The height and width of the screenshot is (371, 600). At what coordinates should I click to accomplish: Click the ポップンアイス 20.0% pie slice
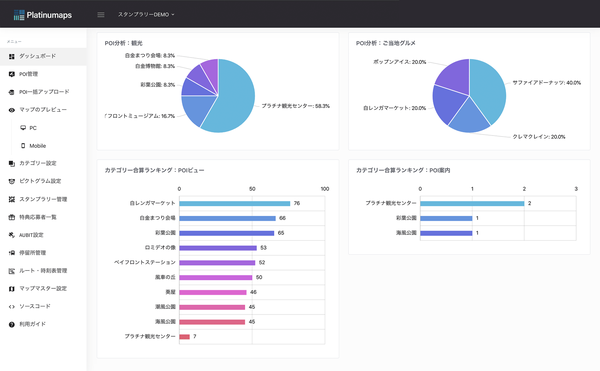pos(455,78)
